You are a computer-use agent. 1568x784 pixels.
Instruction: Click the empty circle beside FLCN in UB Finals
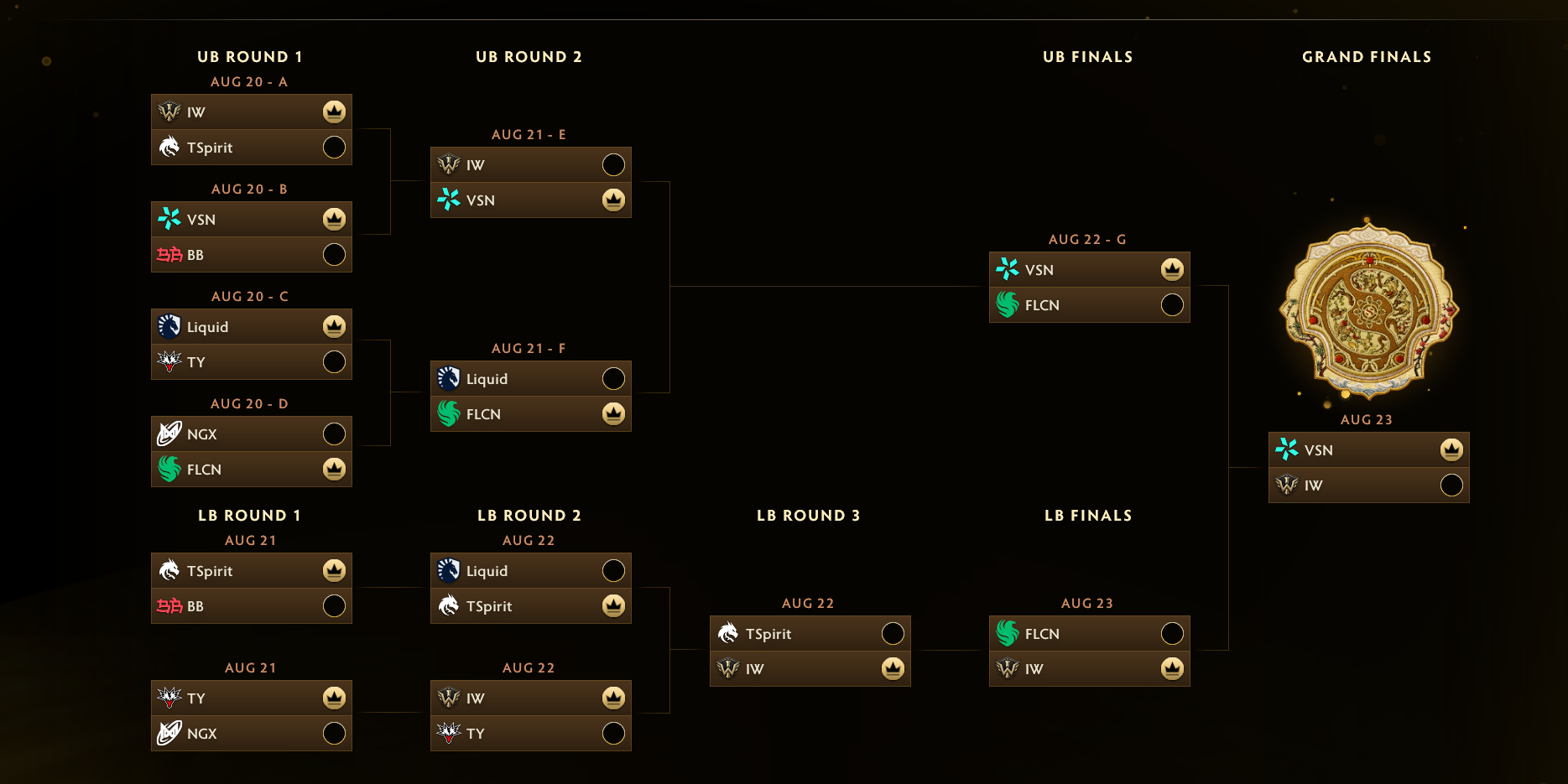tap(1172, 304)
